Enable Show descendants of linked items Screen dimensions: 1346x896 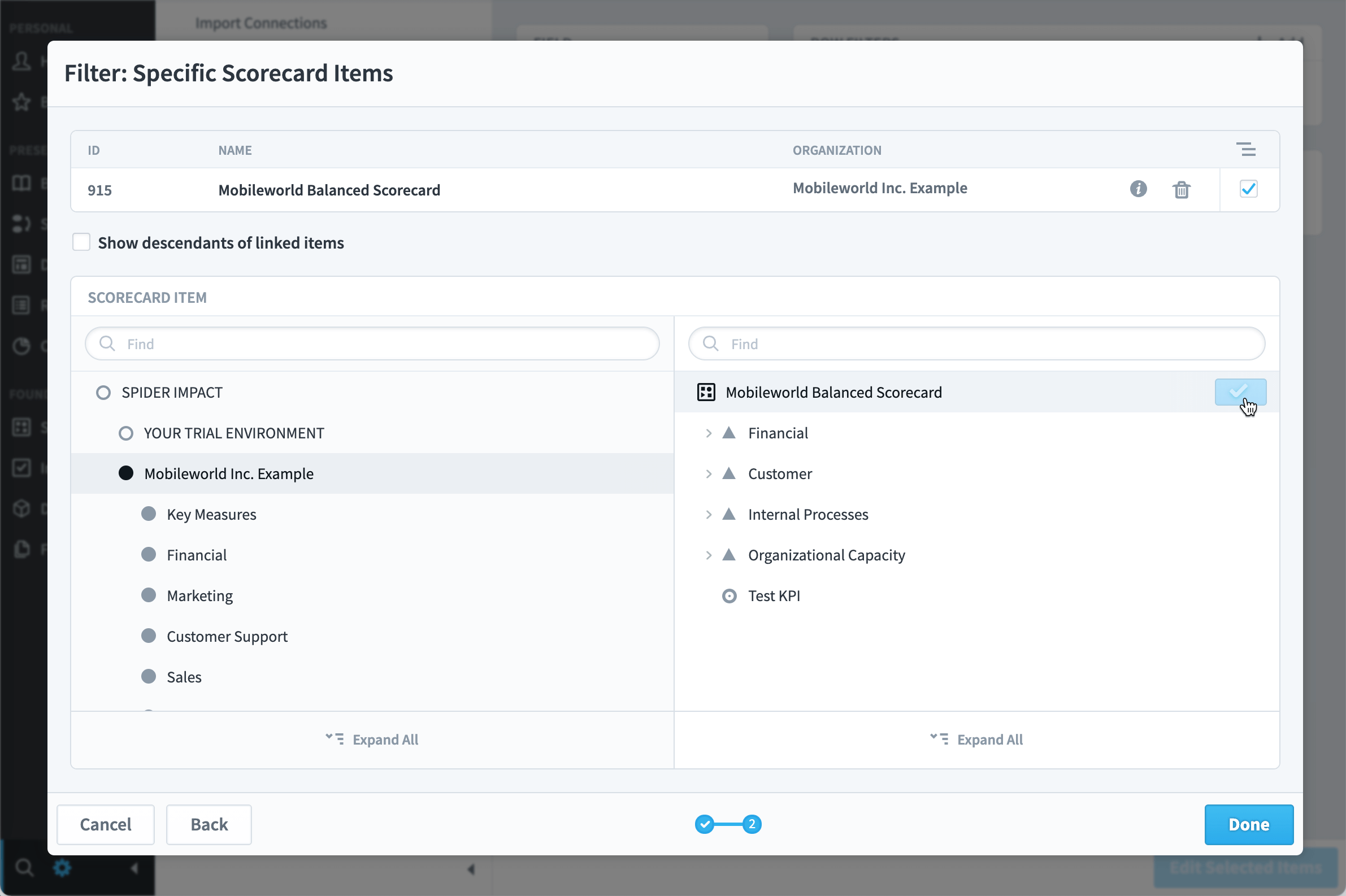pyautogui.click(x=81, y=242)
